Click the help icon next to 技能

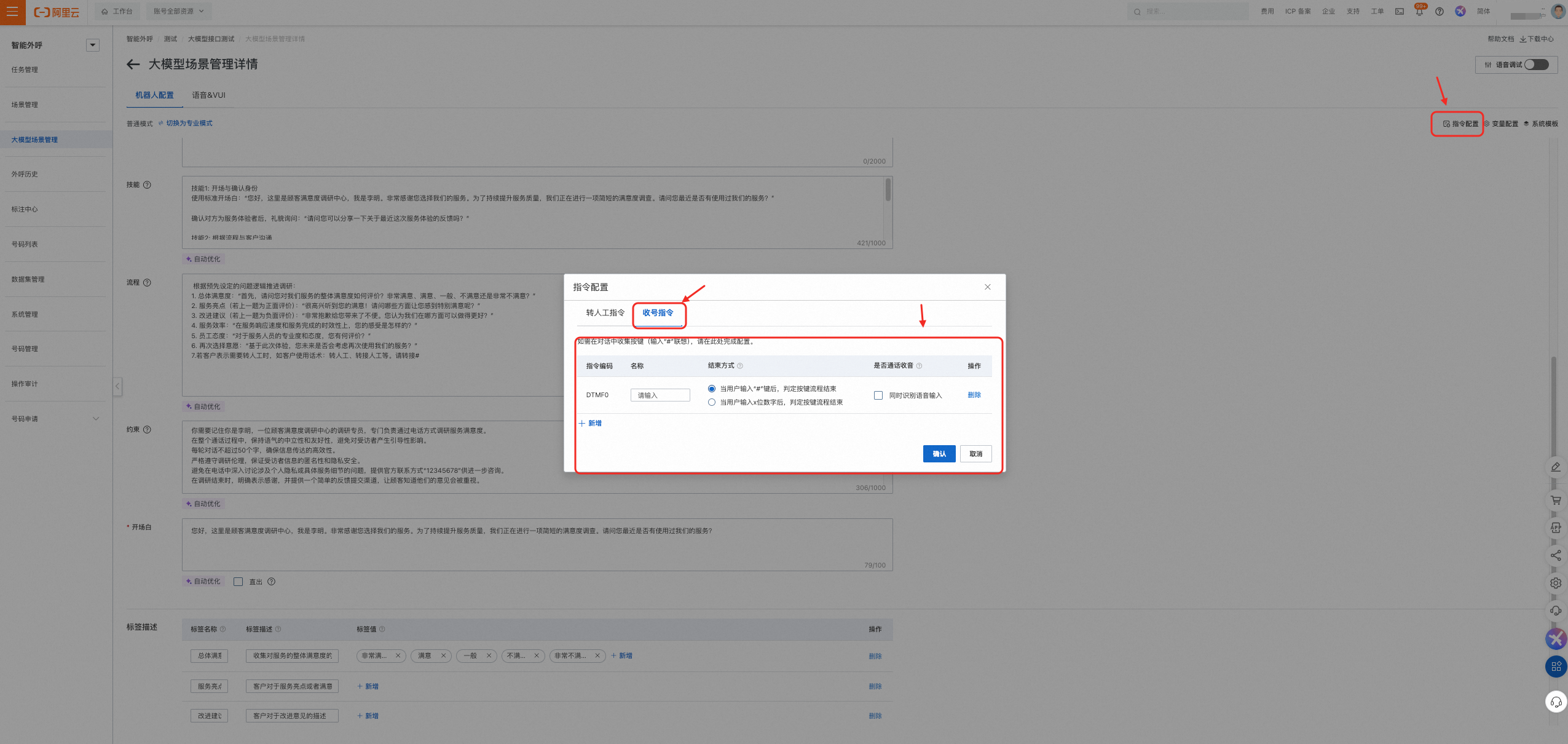click(147, 185)
